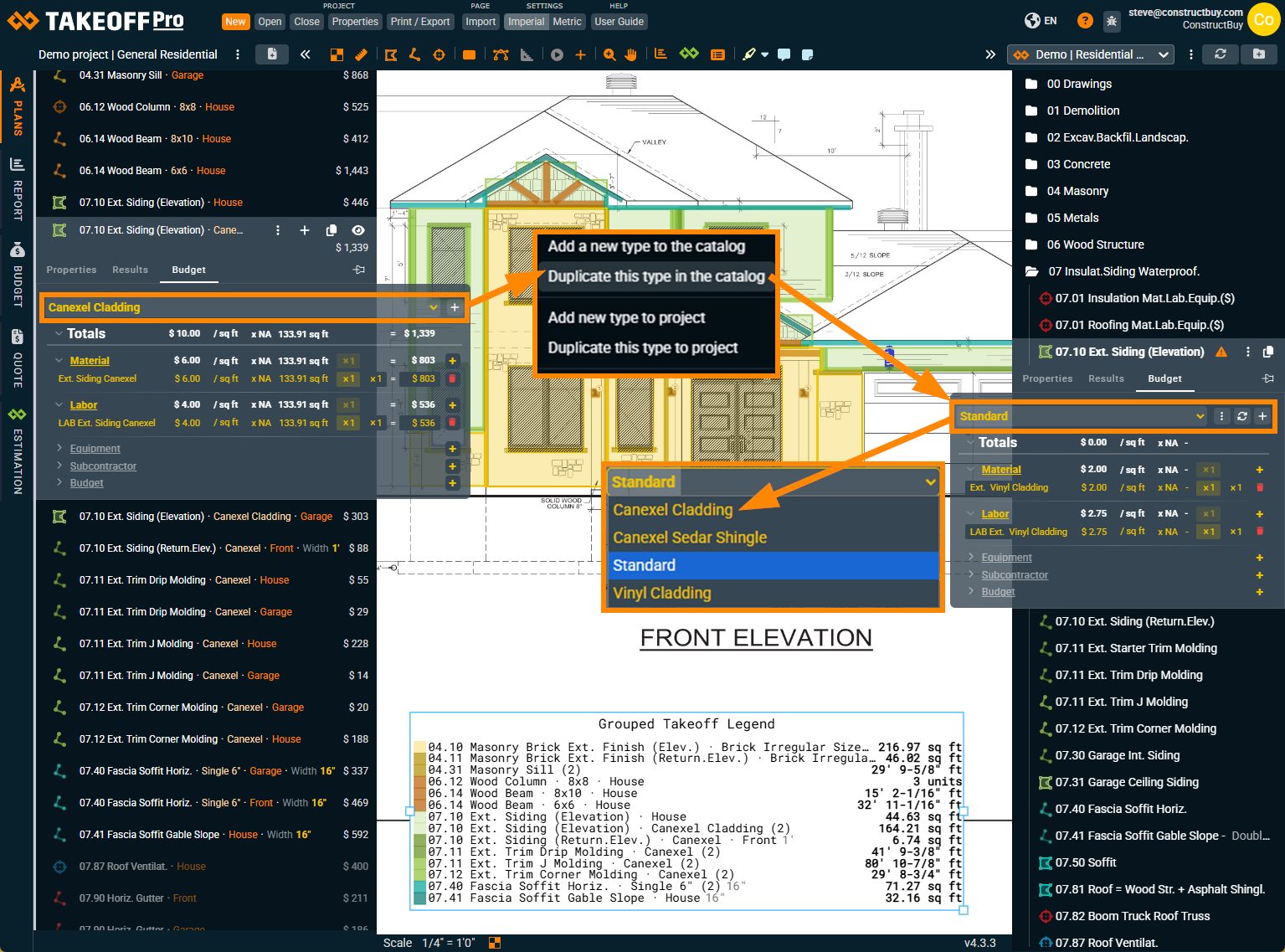Click the New project button
Image resolution: width=1285 pixels, height=952 pixels.
click(236, 22)
